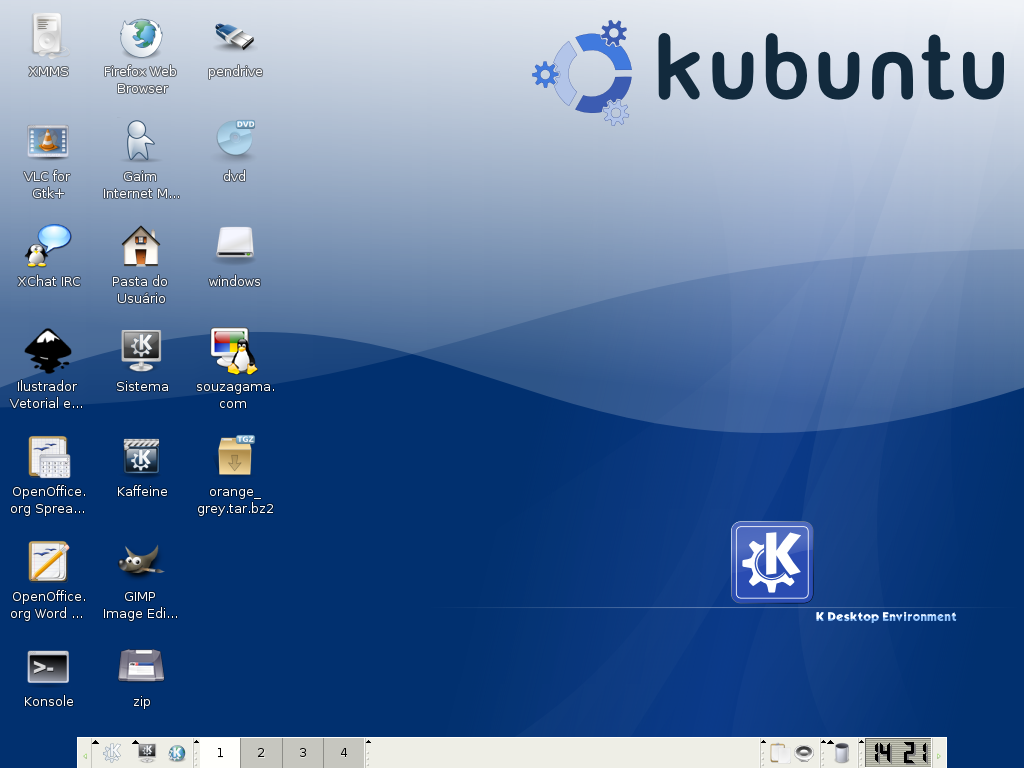Screen dimensions: 1024x768
Task: Open the trash bin panel icon
Action: (842, 753)
